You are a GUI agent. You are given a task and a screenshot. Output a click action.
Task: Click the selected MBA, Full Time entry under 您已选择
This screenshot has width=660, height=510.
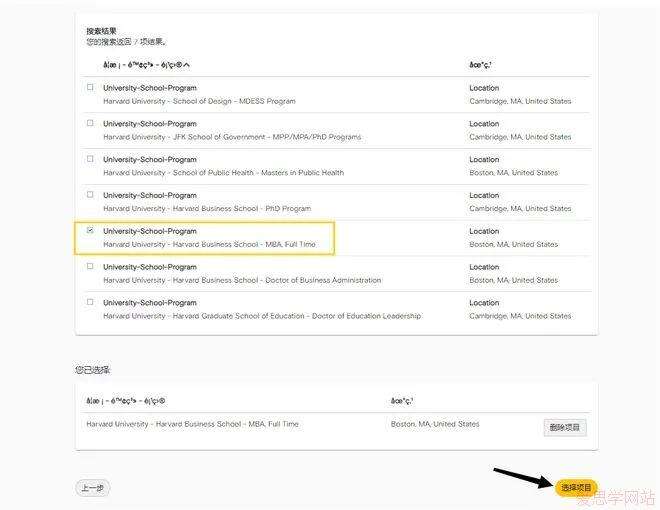(x=192, y=424)
